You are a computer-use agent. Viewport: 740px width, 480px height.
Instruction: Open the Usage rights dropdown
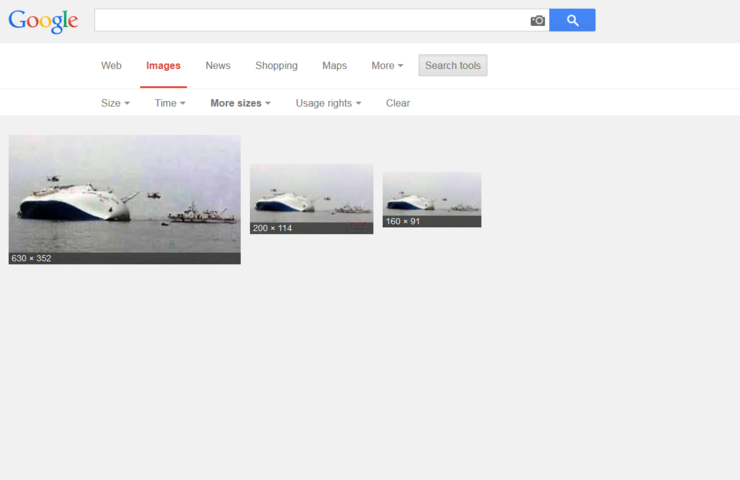click(x=328, y=103)
